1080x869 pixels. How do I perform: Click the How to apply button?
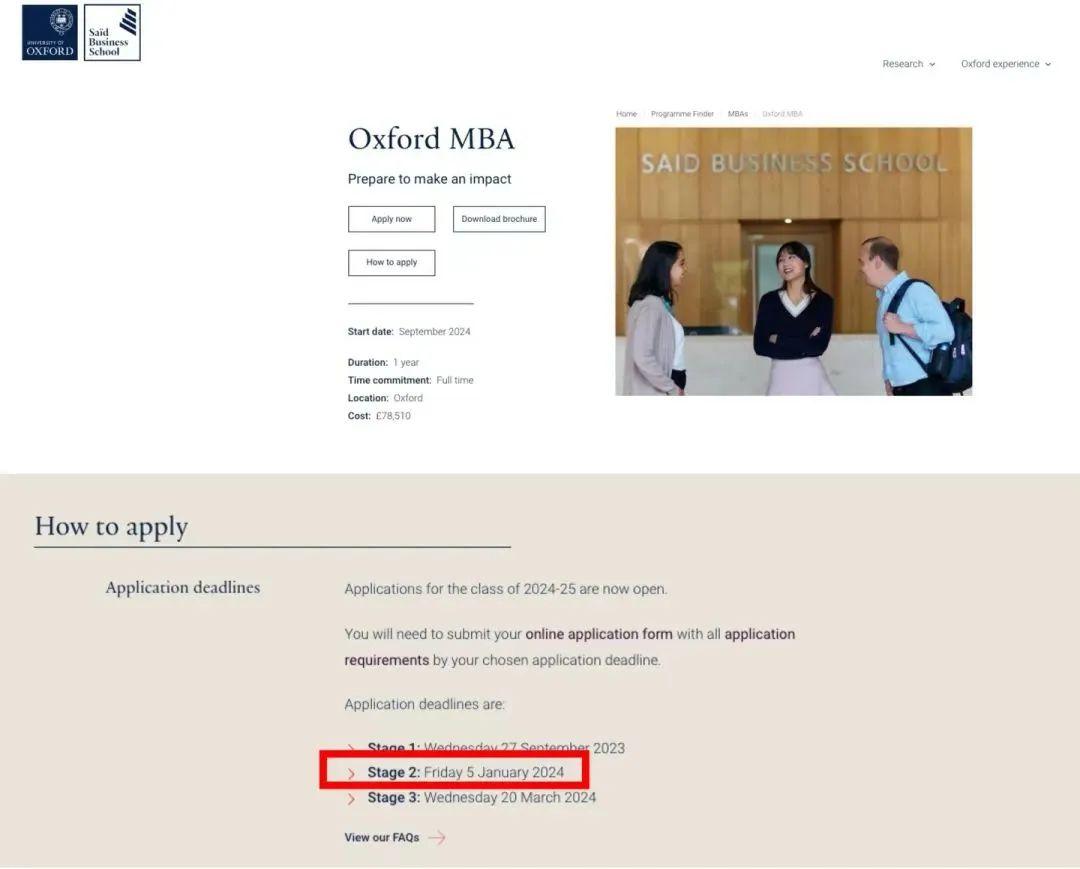391,262
